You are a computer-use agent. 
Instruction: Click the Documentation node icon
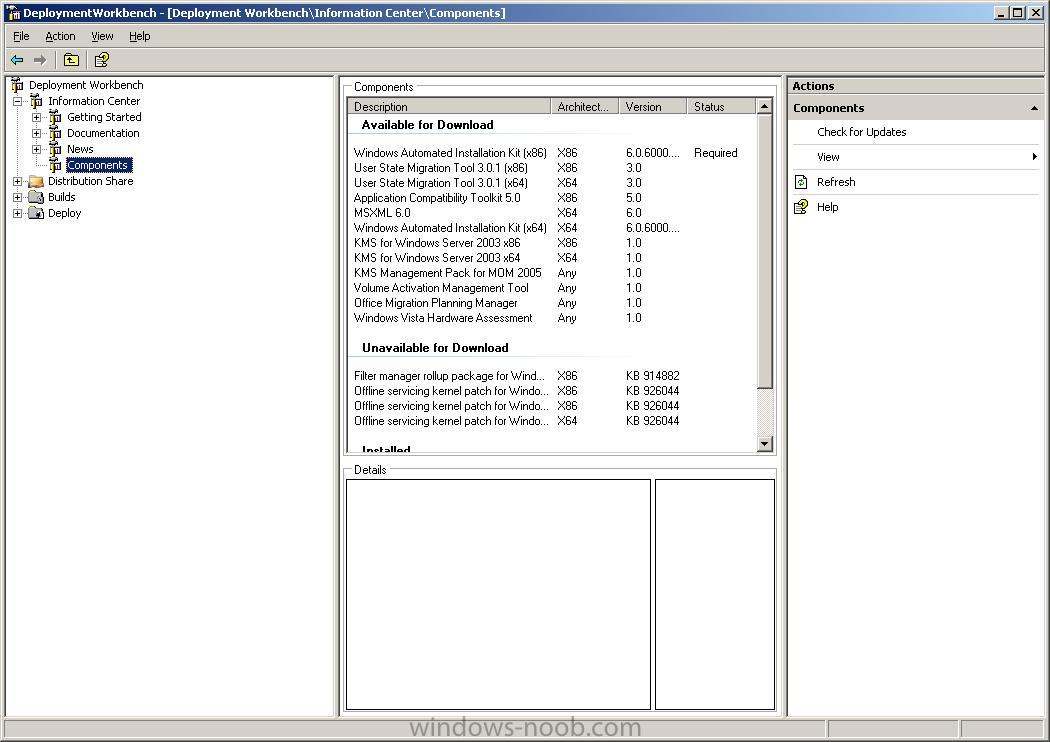click(x=55, y=133)
